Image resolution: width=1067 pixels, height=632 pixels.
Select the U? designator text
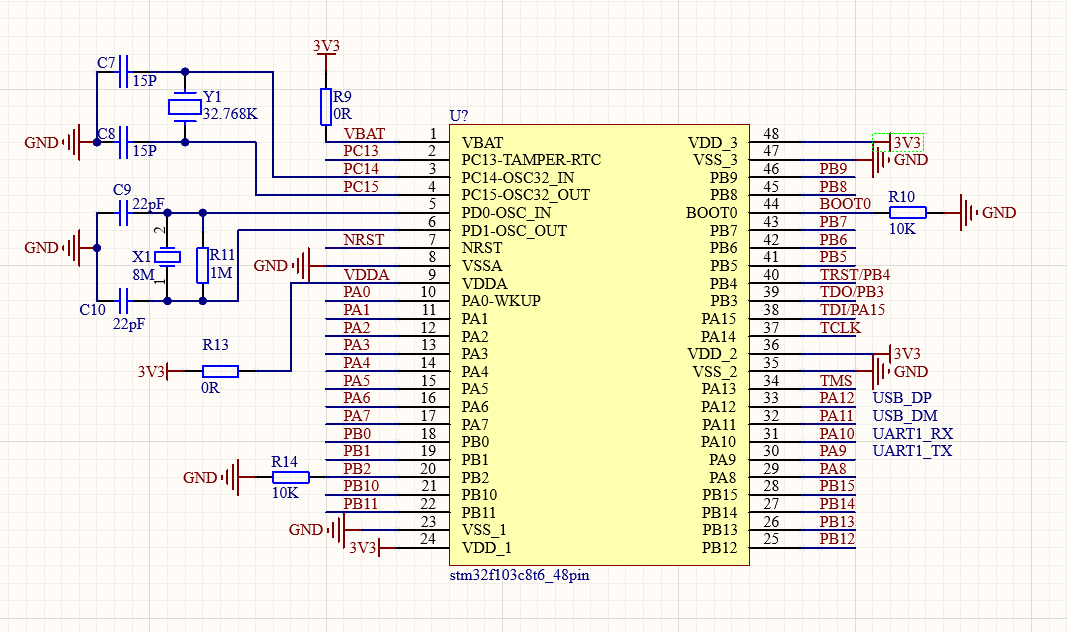(x=459, y=116)
